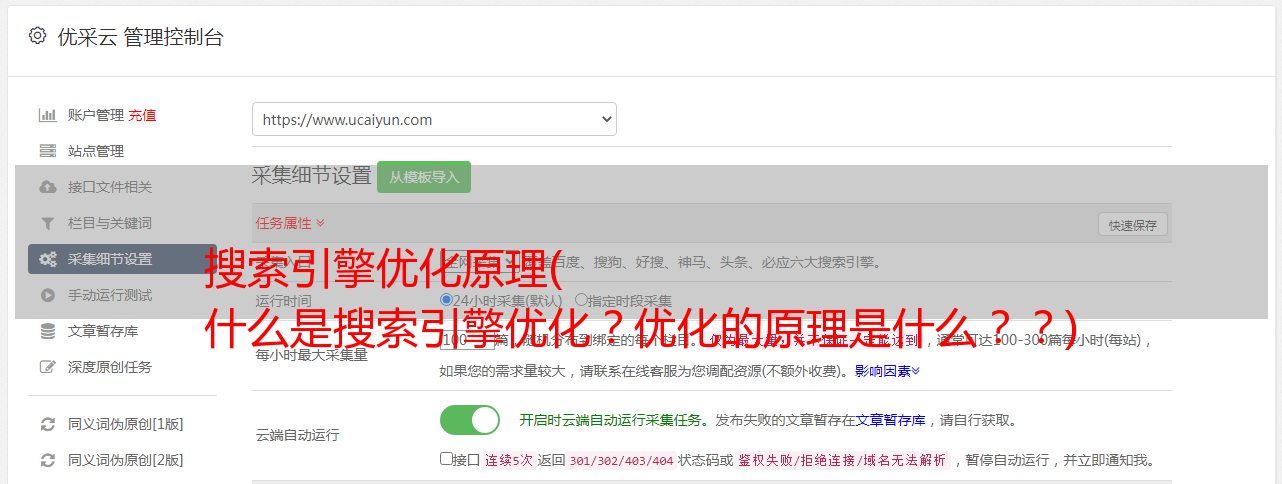1282x484 pixels.
Task: Click the green 从模板导入 button
Action: tap(424, 177)
